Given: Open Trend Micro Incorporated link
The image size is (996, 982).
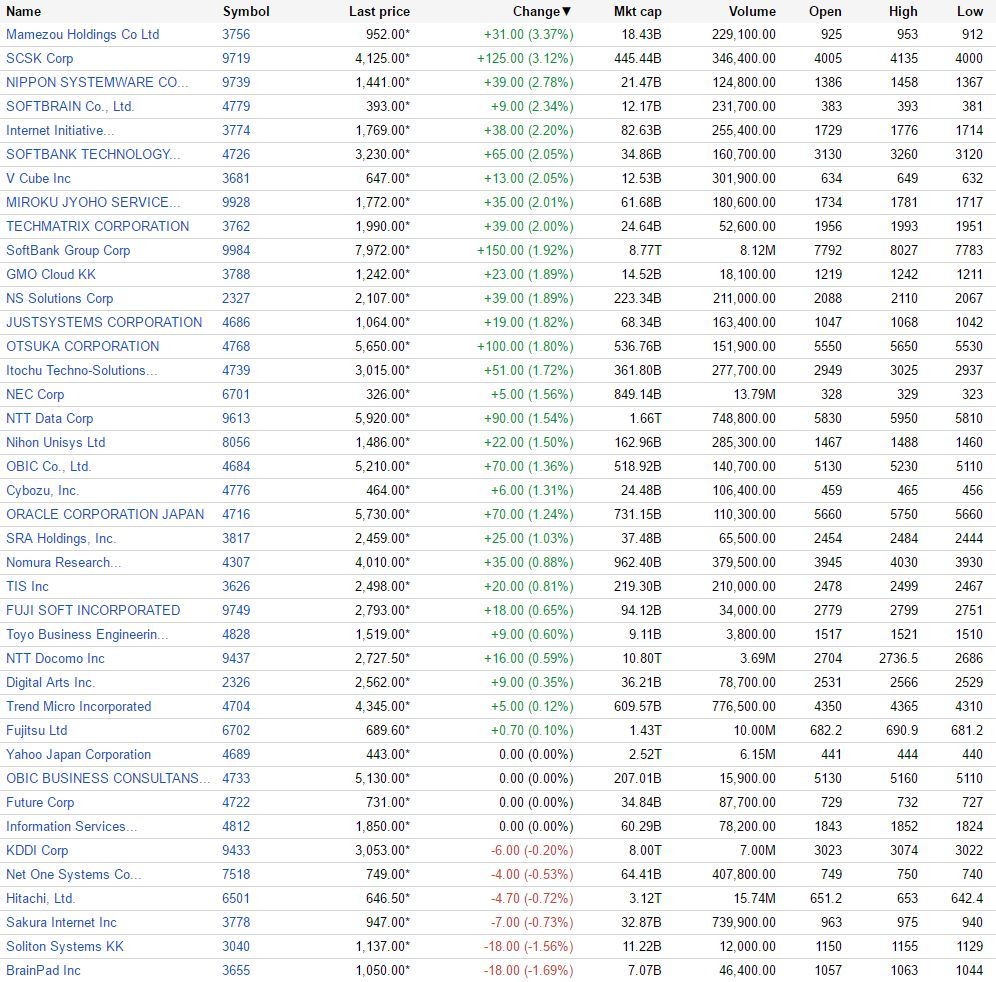Looking at the screenshot, I should click(x=79, y=706).
